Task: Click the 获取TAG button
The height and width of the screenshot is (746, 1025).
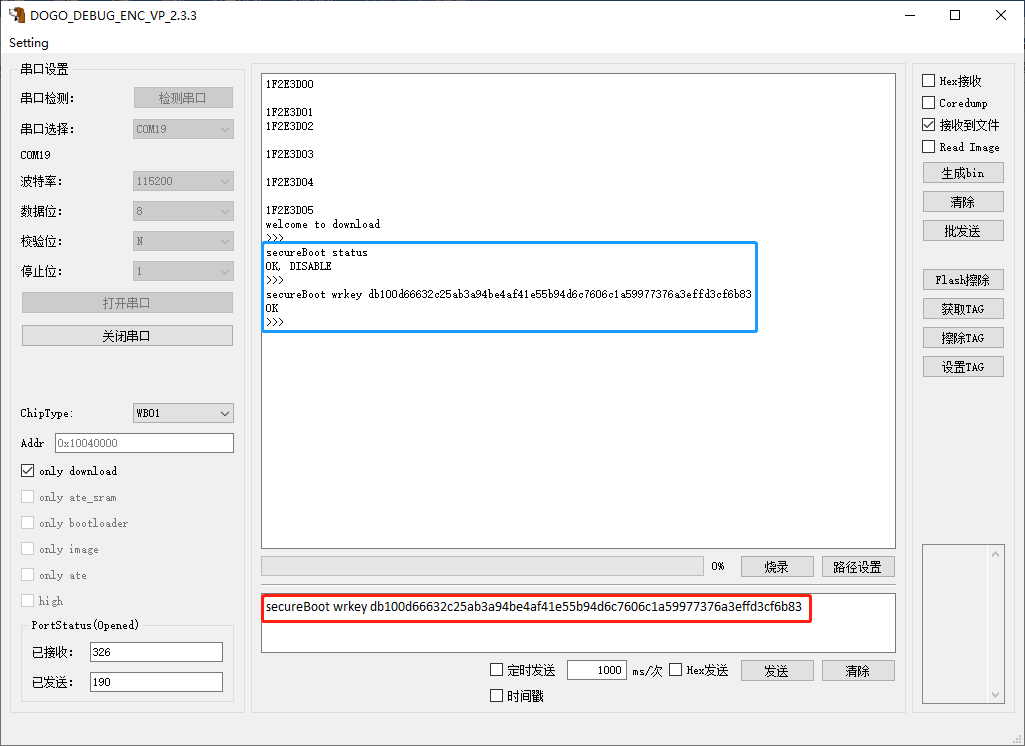Action: click(963, 309)
